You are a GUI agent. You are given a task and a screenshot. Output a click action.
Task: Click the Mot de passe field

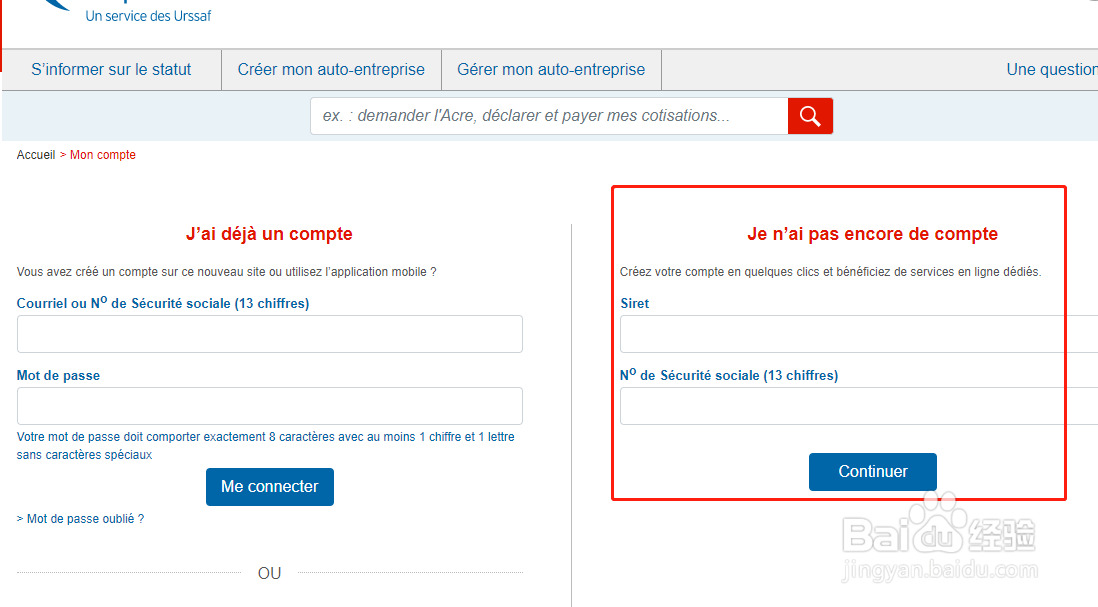(x=270, y=406)
